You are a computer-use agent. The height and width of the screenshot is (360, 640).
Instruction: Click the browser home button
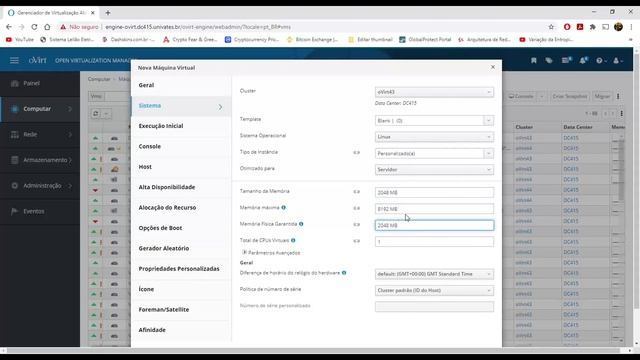(x=47, y=27)
